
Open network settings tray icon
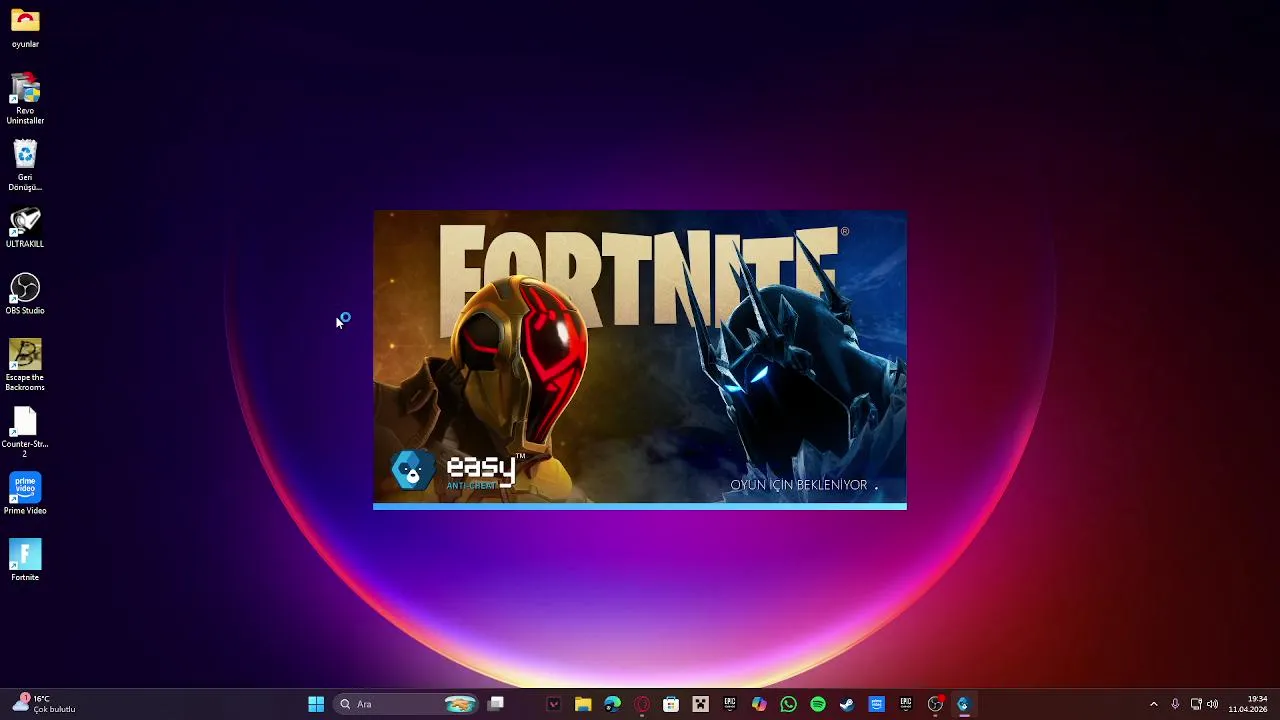[1196, 704]
